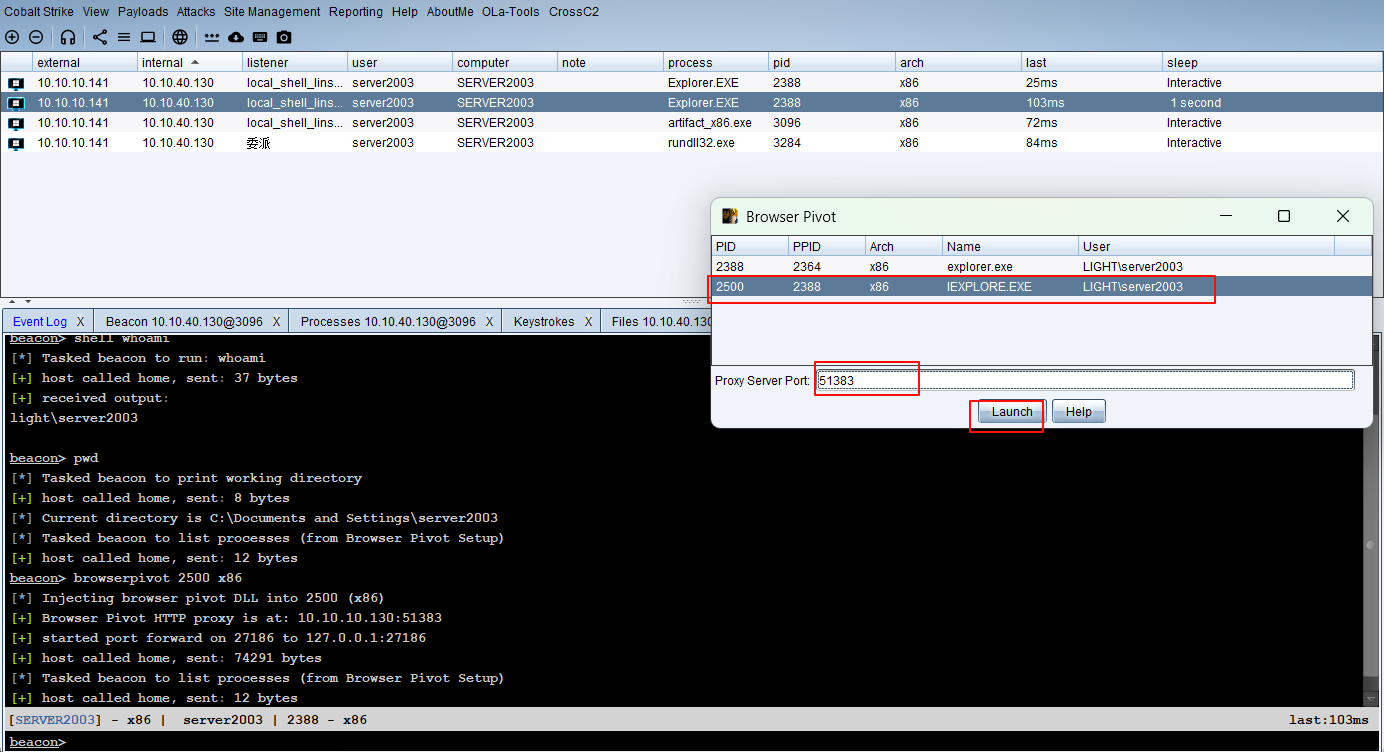Click the cloud download icon

[x=236, y=37]
